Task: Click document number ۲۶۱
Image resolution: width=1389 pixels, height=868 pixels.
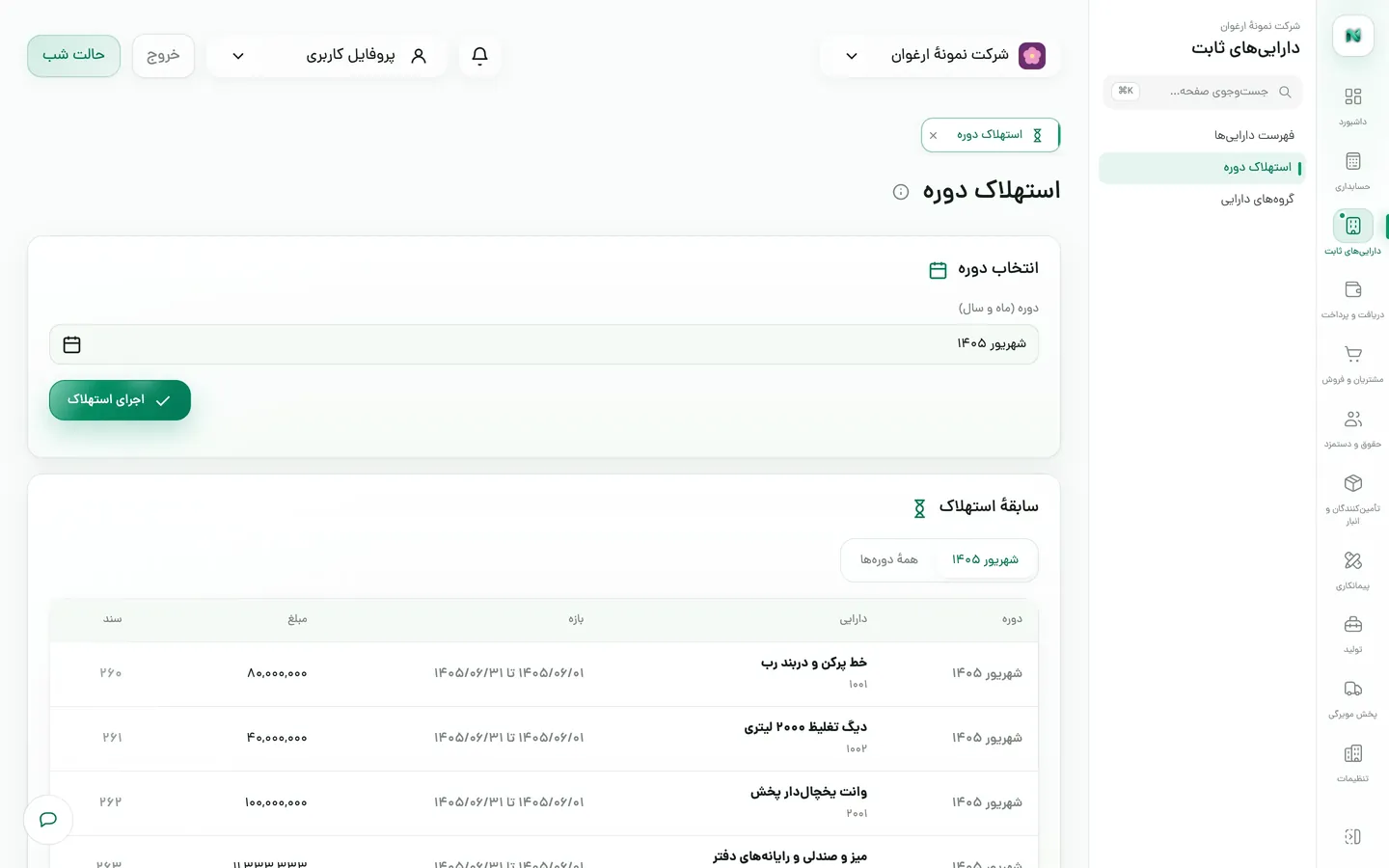Action: coord(112,738)
